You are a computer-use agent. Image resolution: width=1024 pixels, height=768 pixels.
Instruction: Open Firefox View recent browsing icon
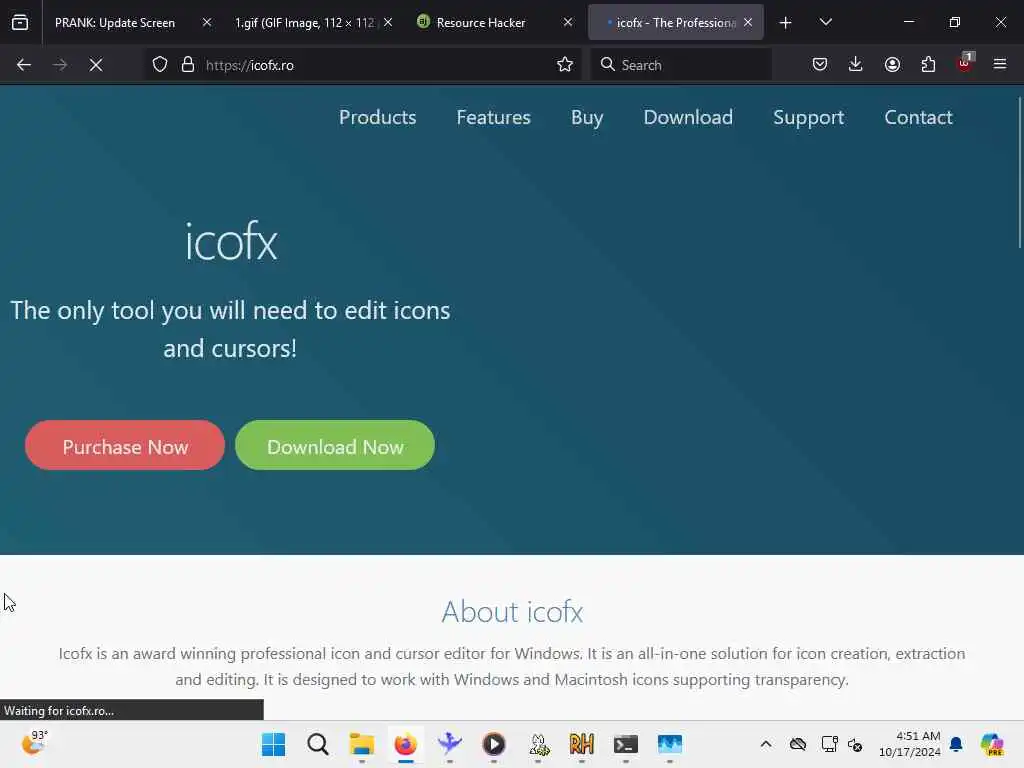coord(20,22)
